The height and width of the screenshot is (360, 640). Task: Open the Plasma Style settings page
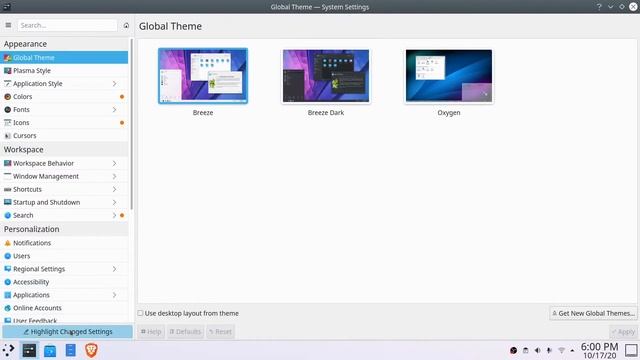click(x=65, y=71)
